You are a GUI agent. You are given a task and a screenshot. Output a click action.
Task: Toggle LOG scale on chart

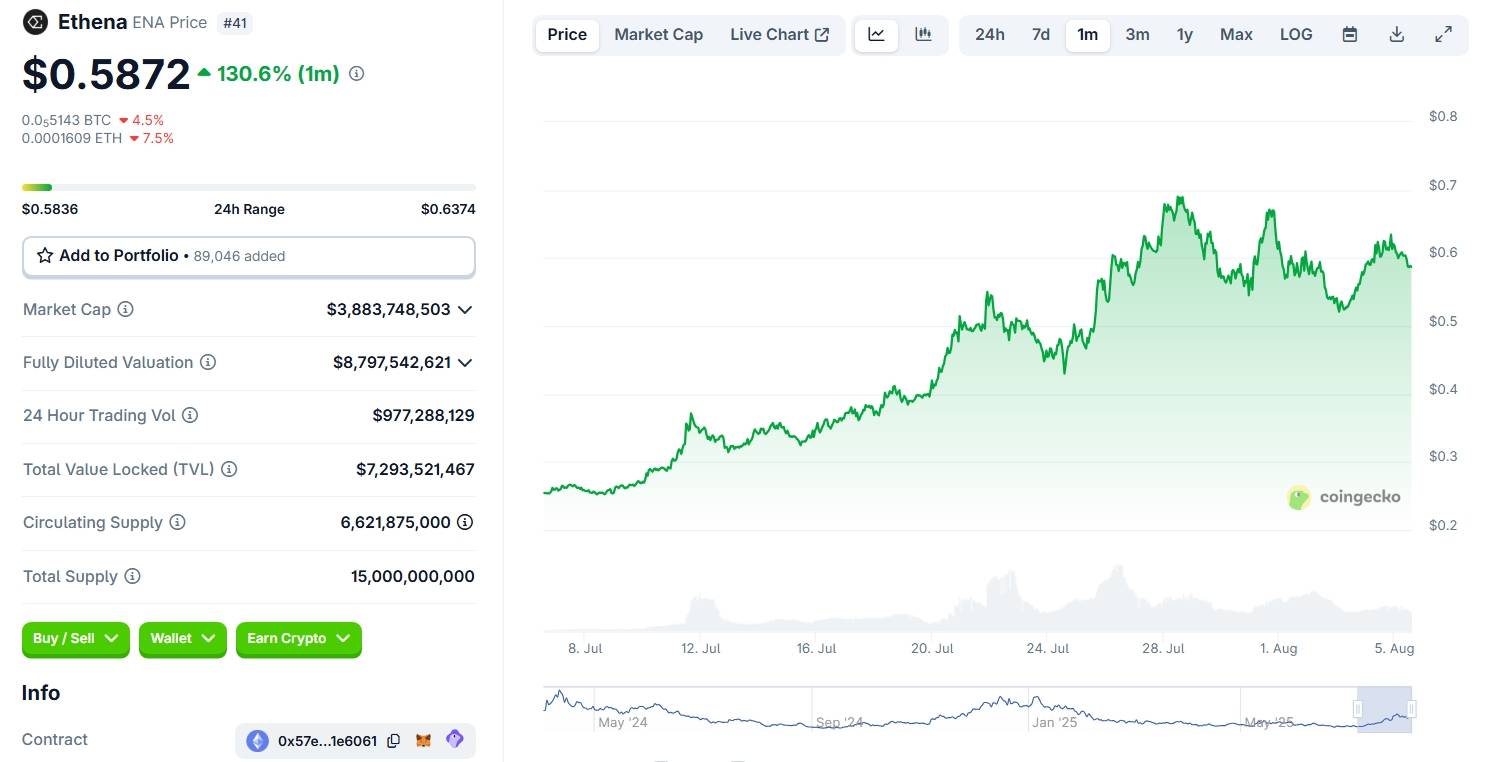click(x=1297, y=35)
